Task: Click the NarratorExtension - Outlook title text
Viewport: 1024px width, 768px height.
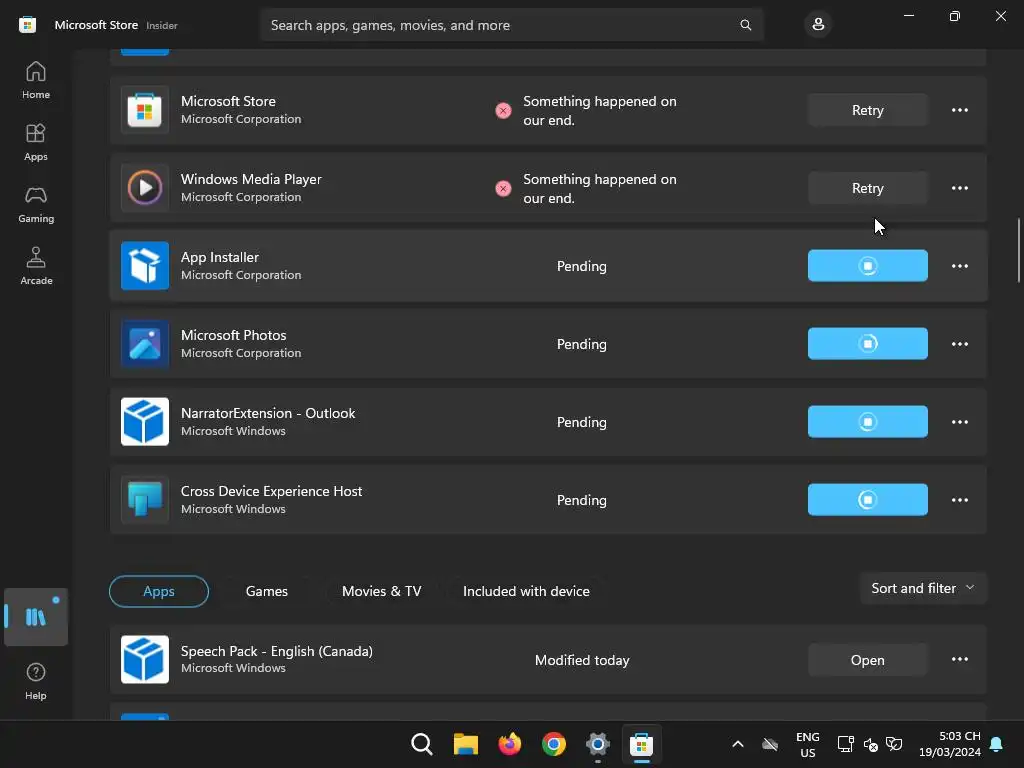Action: coord(268,413)
